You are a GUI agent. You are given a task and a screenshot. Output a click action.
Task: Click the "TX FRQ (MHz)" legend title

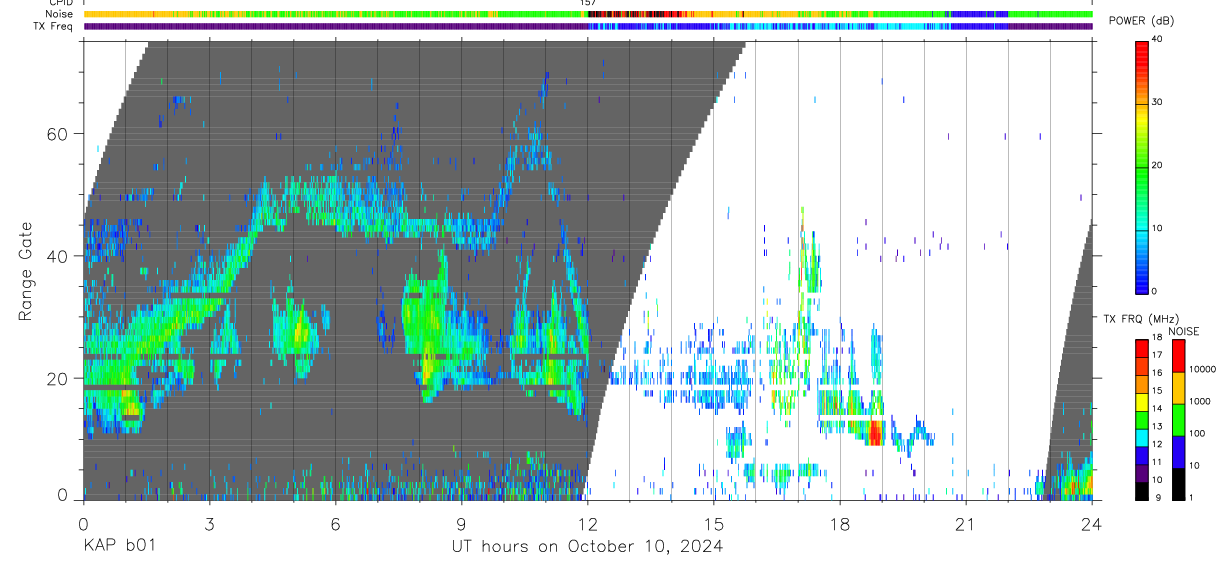1141,318
